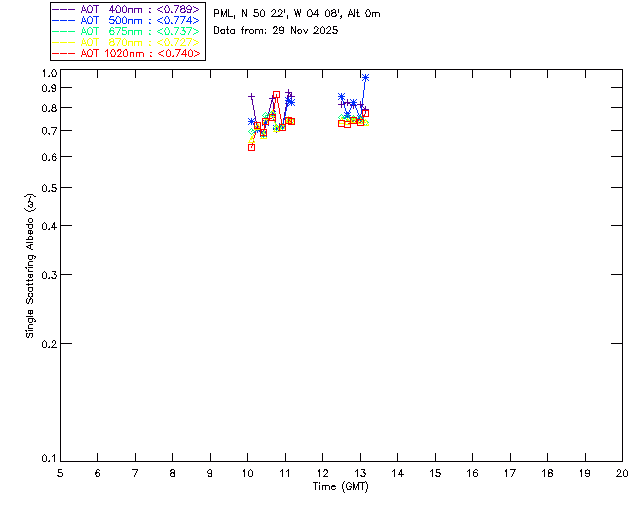
Task: Click the x-axis tick label 16
Action: coord(473,473)
